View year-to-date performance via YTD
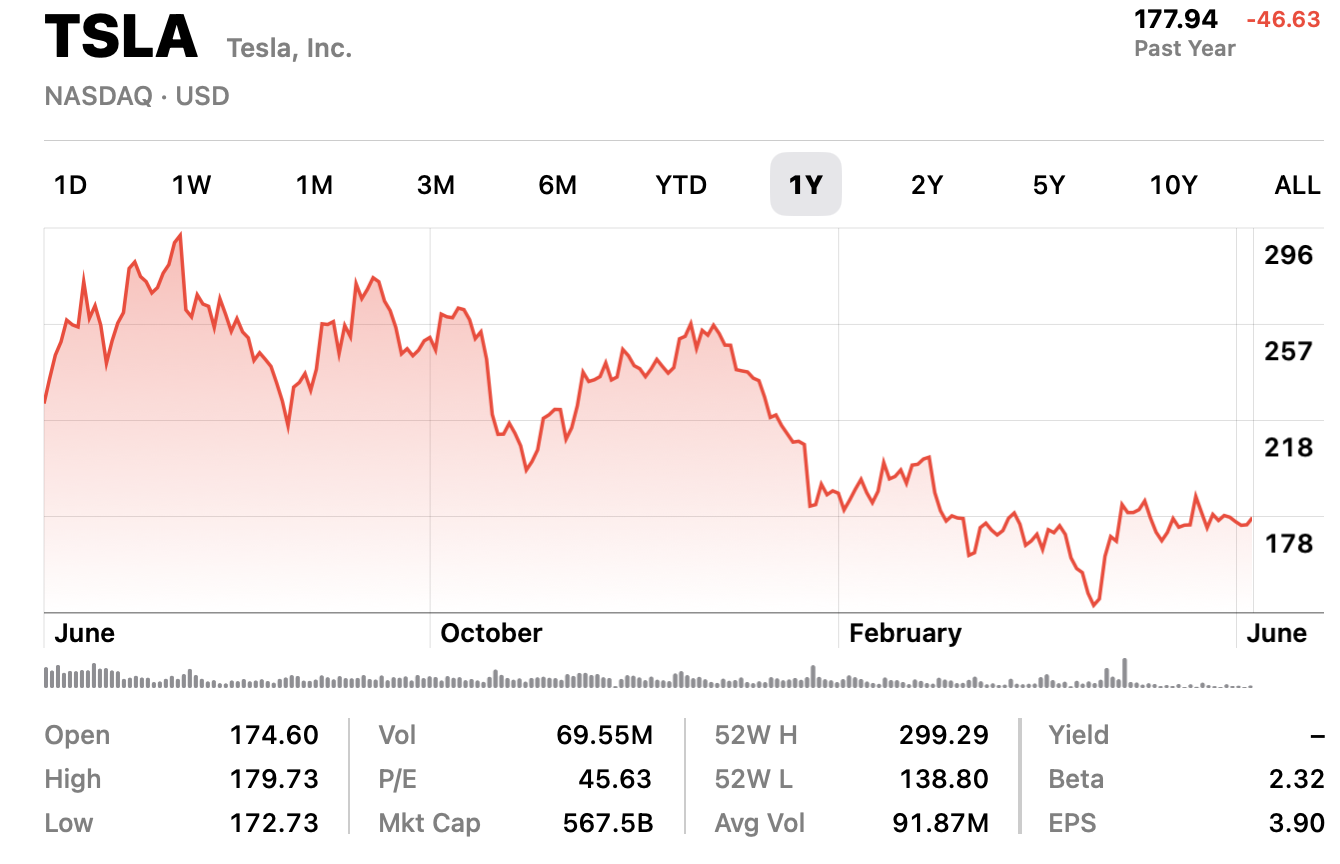 (x=680, y=184)
